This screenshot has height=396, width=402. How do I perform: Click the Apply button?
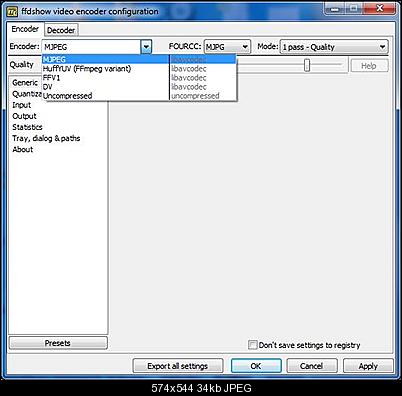368,366
